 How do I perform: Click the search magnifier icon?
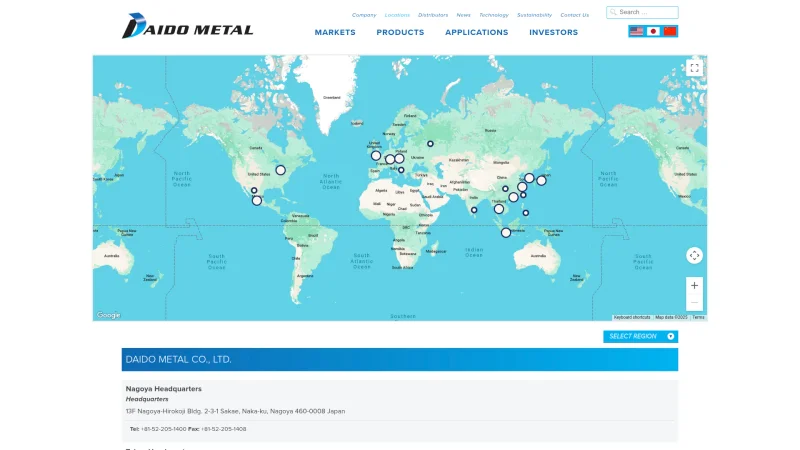613,12
